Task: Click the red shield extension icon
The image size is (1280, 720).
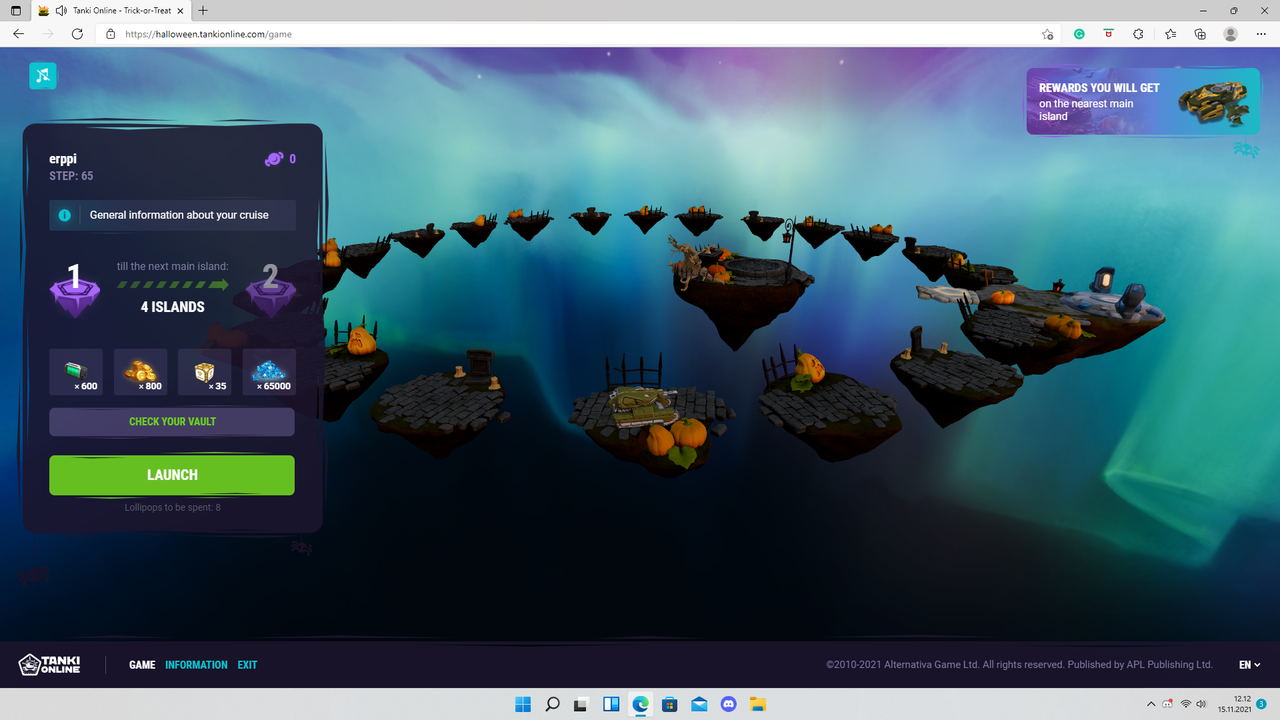Action: point(1108,34)
